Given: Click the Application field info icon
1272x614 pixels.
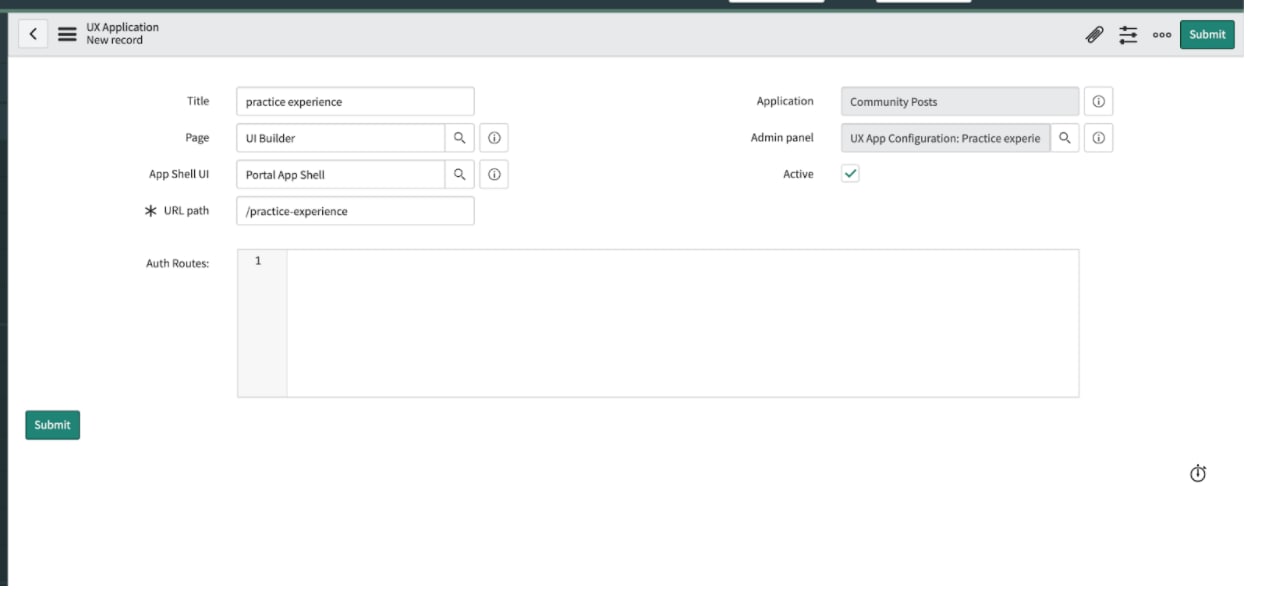Looking at the screenshot, I should click(1098, 100).
